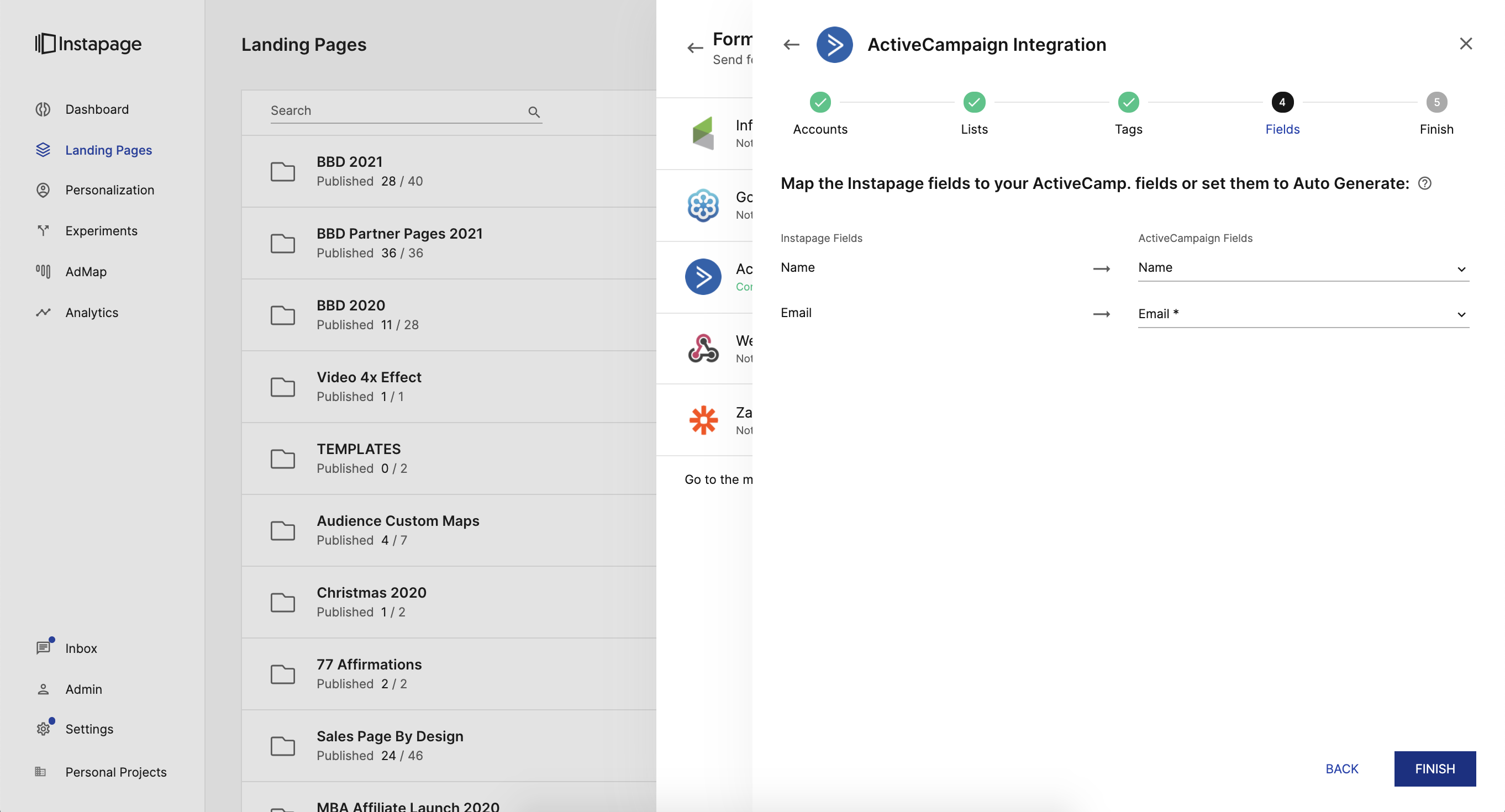Select the Webhook integration icon
The width and height of the screenshot is (1505, 812).
point(703,349)
